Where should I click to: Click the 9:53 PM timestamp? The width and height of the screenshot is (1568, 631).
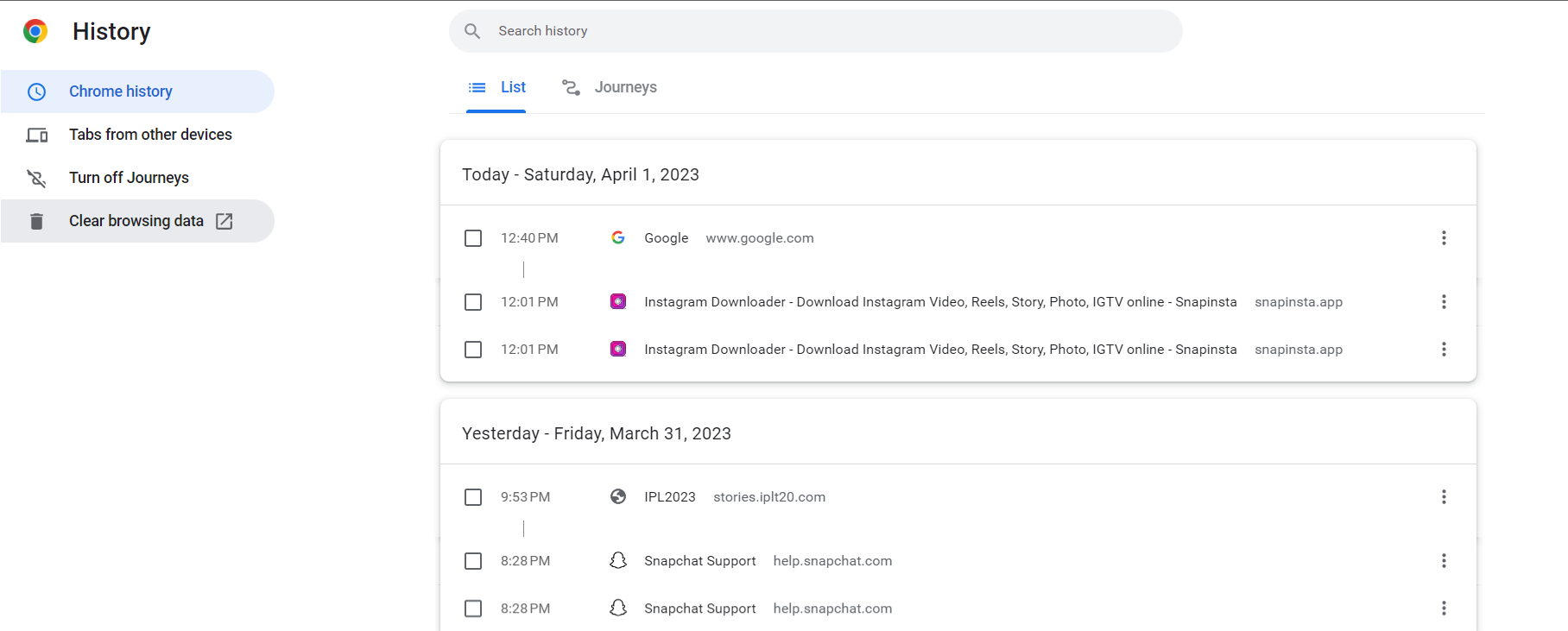pos(525,496)
